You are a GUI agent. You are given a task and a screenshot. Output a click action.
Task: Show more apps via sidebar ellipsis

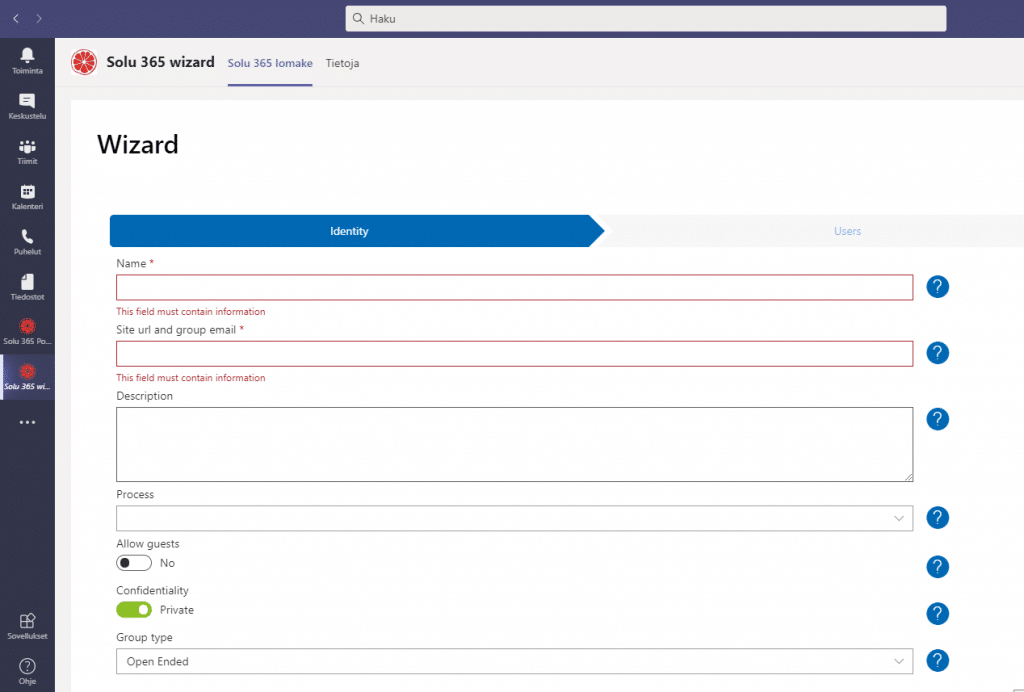point(27,422)
